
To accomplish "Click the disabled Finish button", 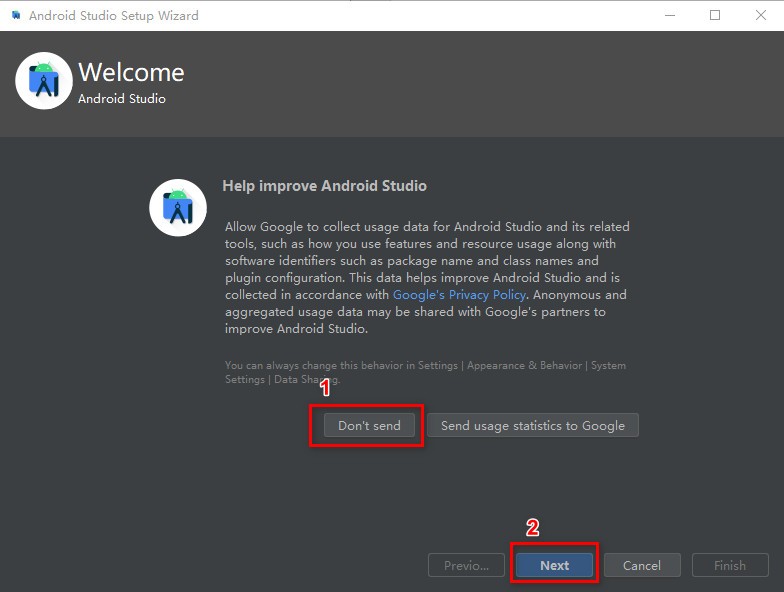I will pyautogui.click(x=729, y=565).
